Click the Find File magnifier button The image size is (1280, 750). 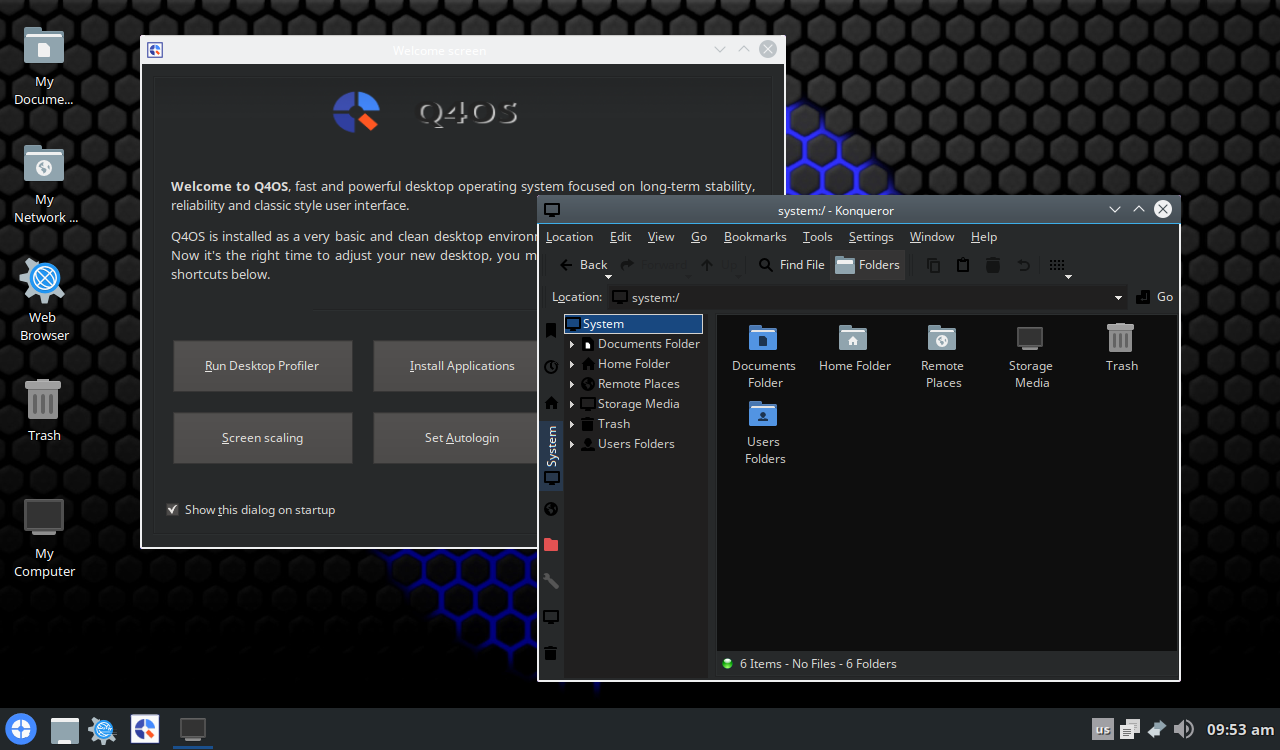pos(791,265)
